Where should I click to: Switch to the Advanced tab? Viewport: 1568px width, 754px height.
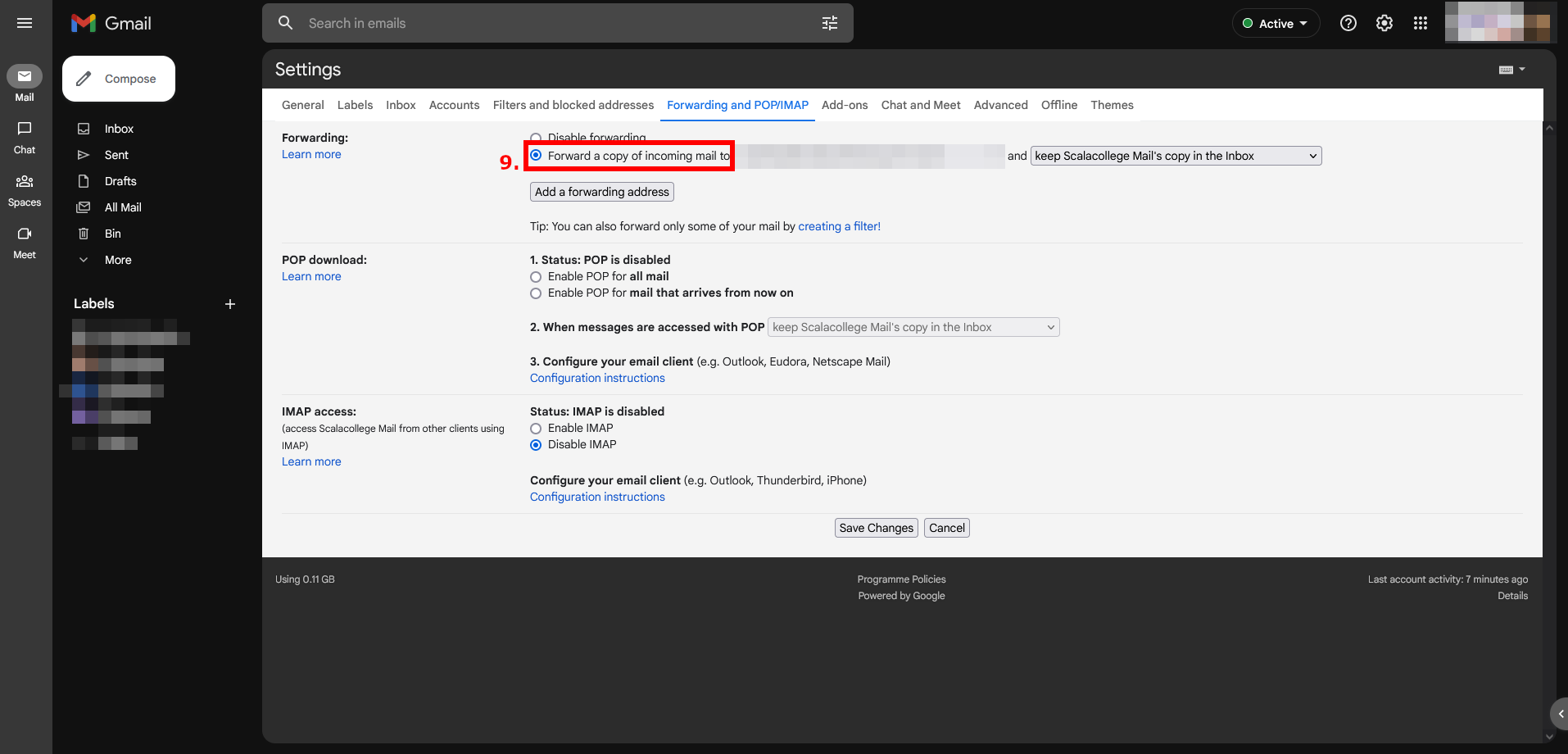[x=1000, y=105]
